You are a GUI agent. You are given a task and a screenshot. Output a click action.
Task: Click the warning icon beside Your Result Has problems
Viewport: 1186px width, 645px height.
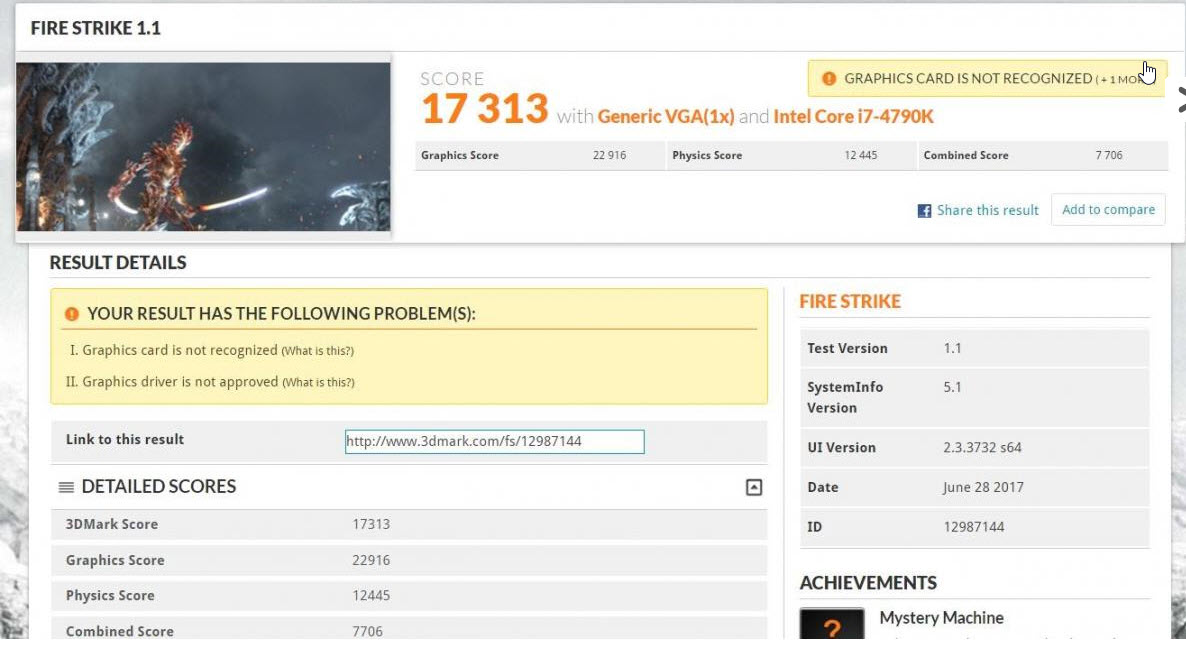tap(72, 314)
